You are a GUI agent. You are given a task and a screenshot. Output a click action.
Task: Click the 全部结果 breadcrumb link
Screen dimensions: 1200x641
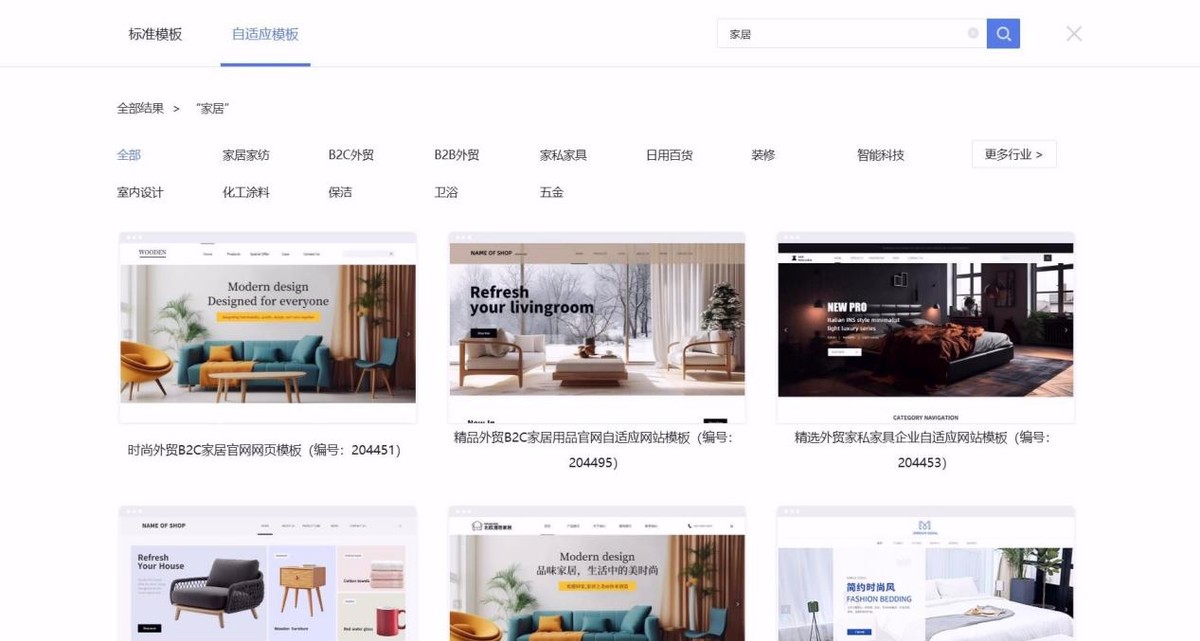click(139, 108)
